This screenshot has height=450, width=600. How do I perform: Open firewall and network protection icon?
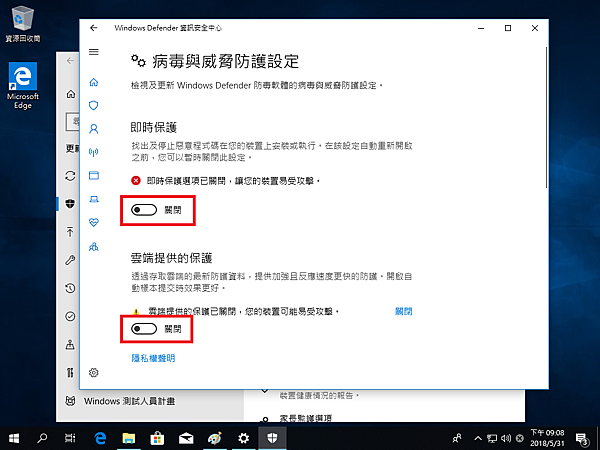pos(94,152)
